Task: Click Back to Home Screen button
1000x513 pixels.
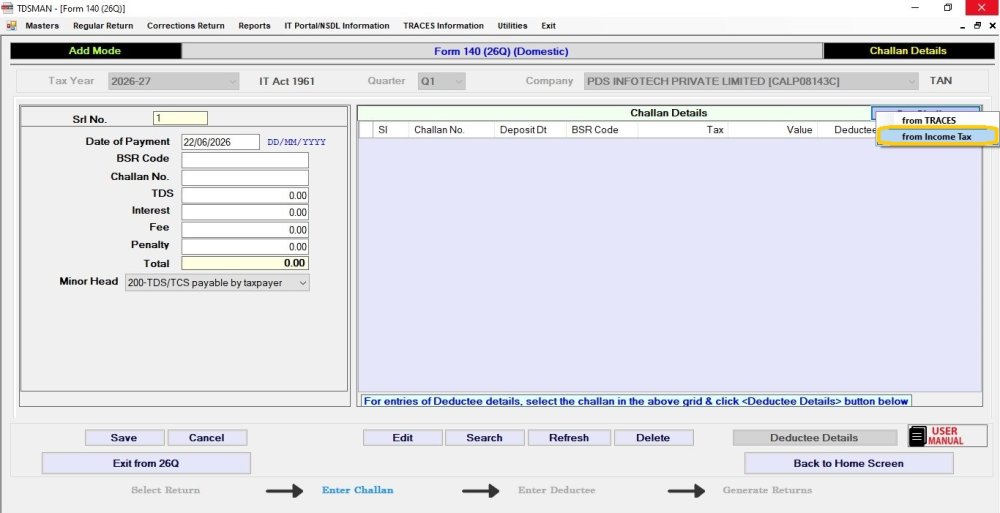Action: 849,463
